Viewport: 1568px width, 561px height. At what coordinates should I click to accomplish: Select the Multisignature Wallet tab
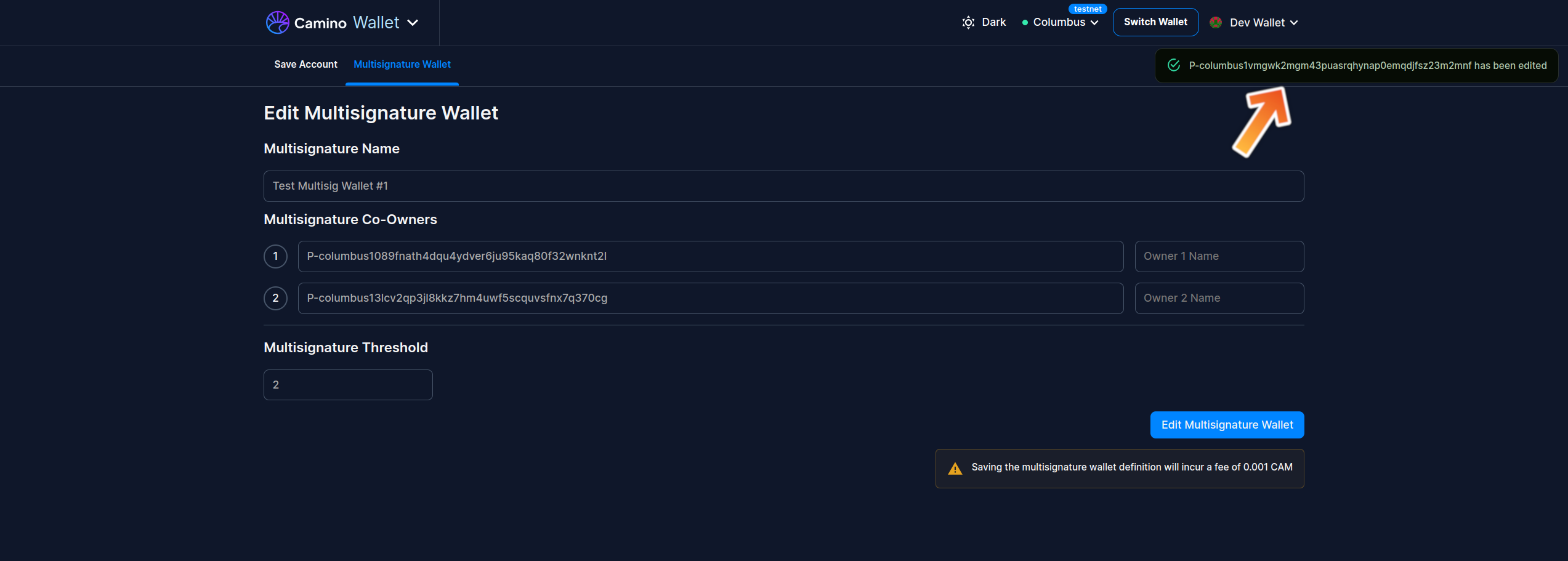[402, 65]
